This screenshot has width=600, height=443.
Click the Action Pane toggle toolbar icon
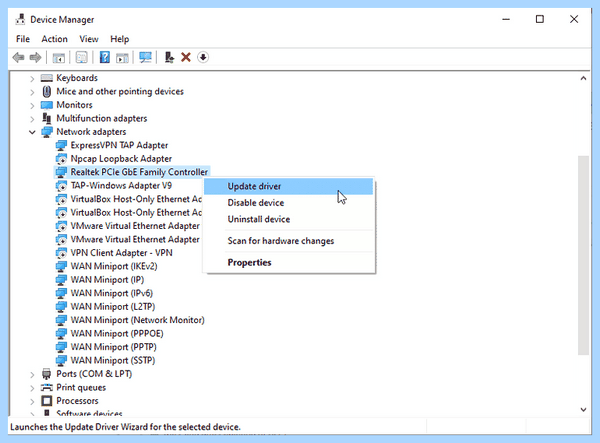pos(122,57)
